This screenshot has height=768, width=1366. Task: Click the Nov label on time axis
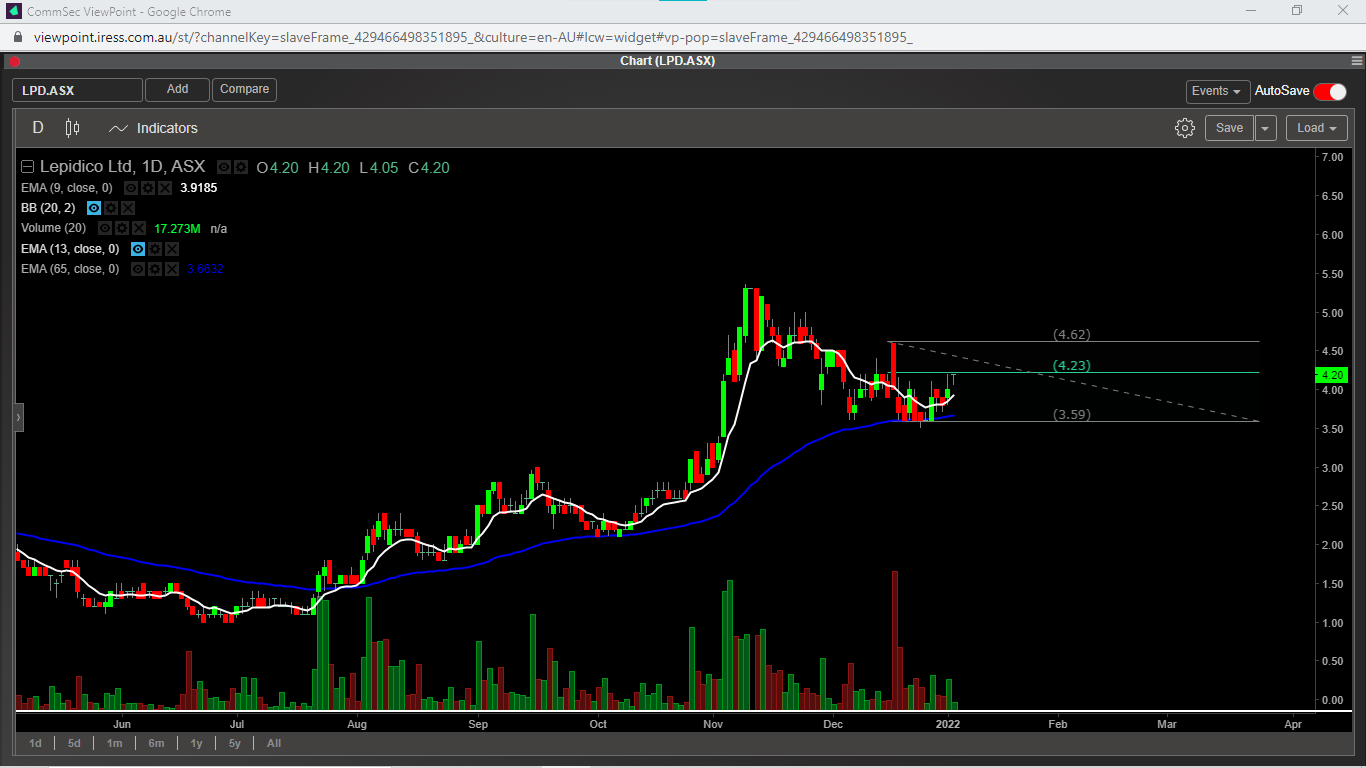713,724
